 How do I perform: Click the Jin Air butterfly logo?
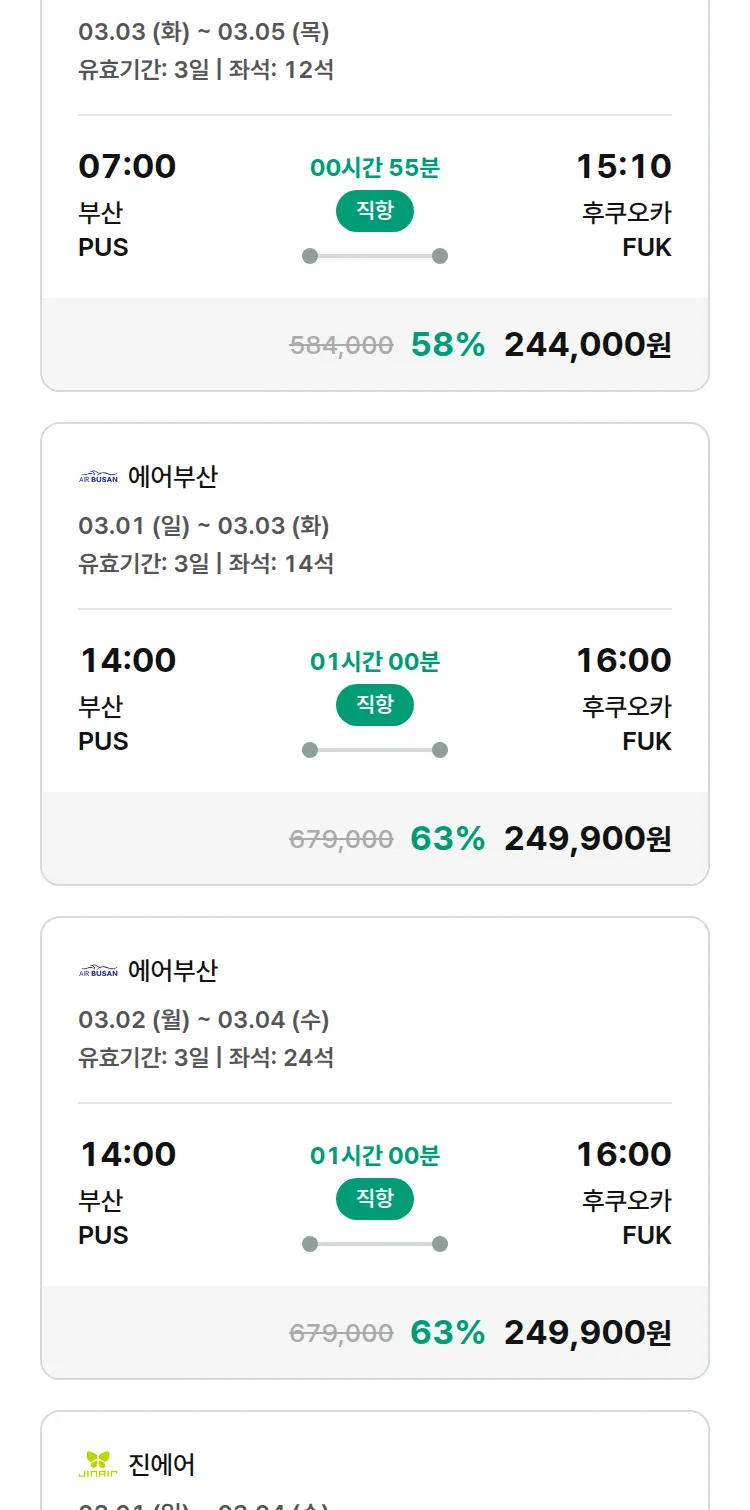(98, 1465)
